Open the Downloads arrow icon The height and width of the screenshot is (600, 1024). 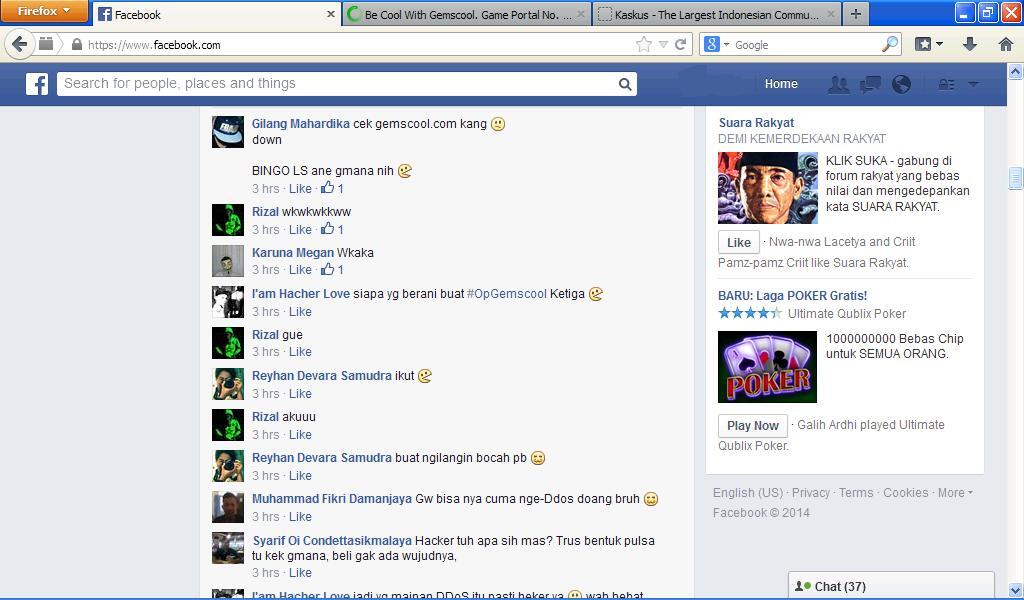[970, 44]
